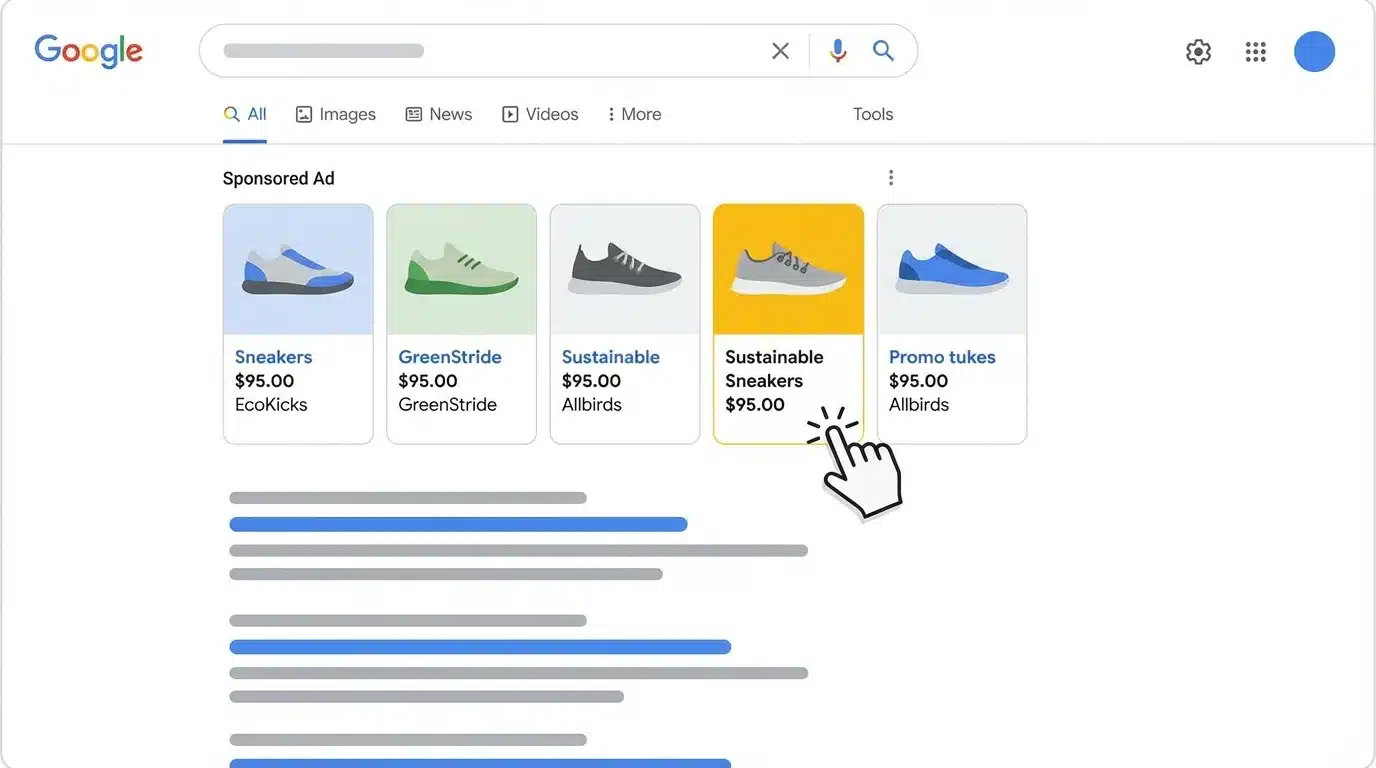Click the Google logo

88,51
